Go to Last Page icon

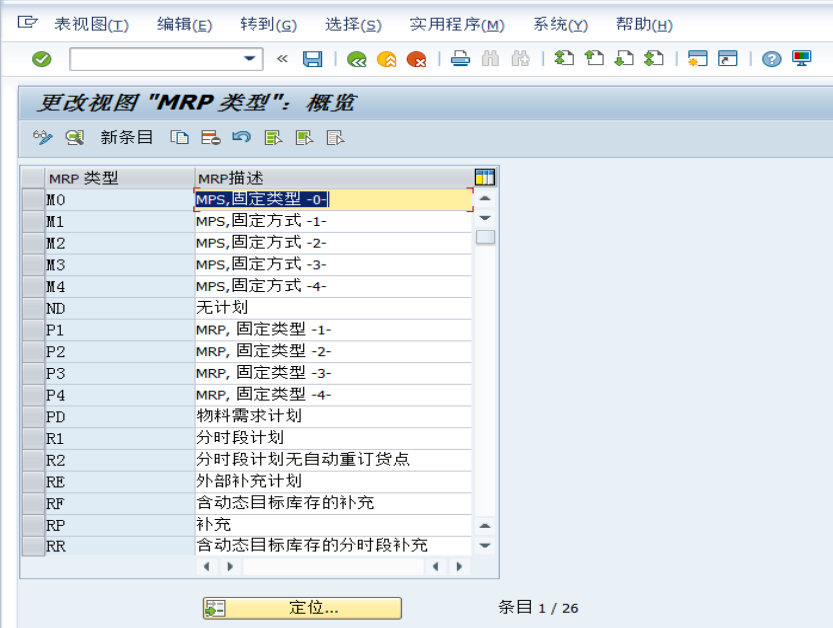(x=654, y=58)
